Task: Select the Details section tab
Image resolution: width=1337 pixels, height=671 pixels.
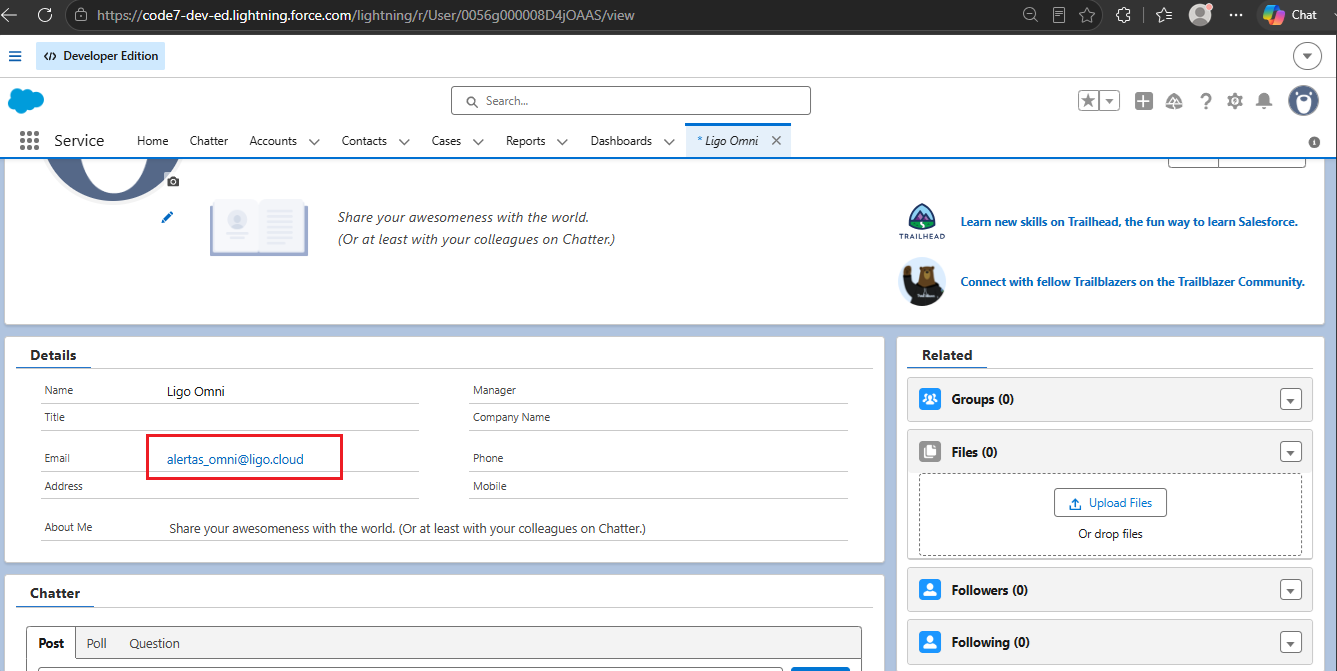Action: click(x=53, y=355)
